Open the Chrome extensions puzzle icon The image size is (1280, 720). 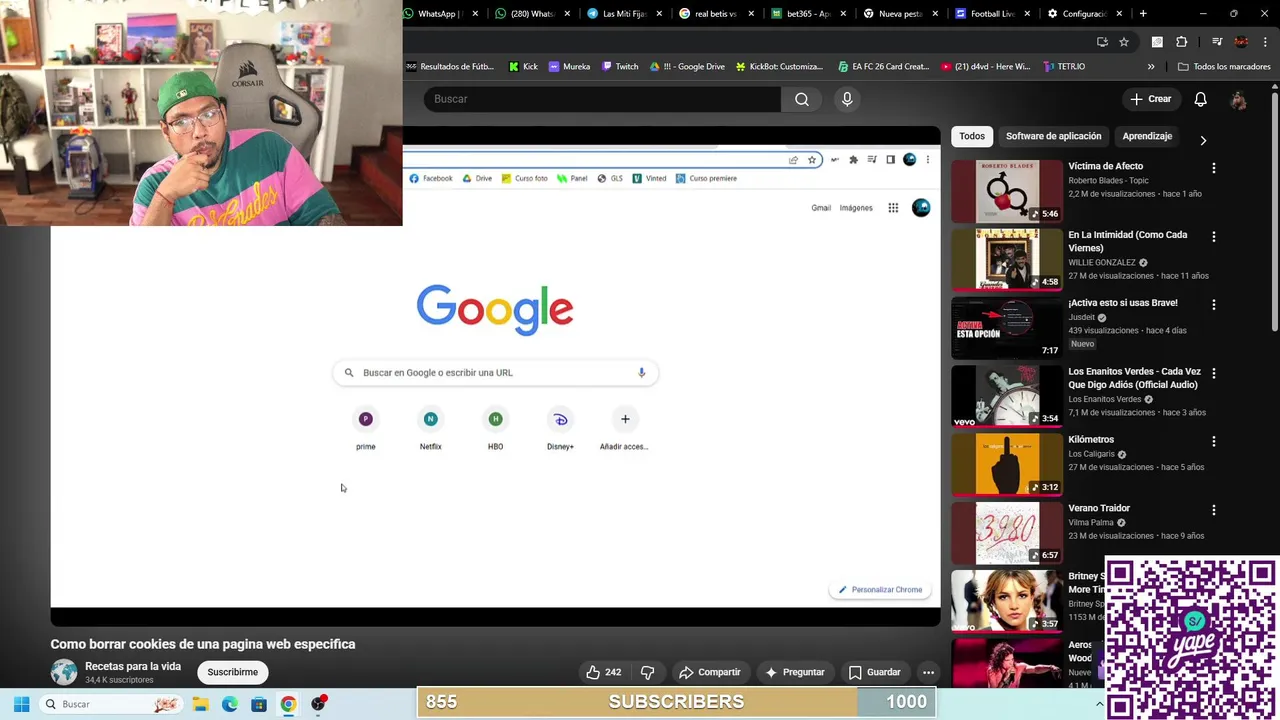pyautogui.click(x=1181, y=42)
